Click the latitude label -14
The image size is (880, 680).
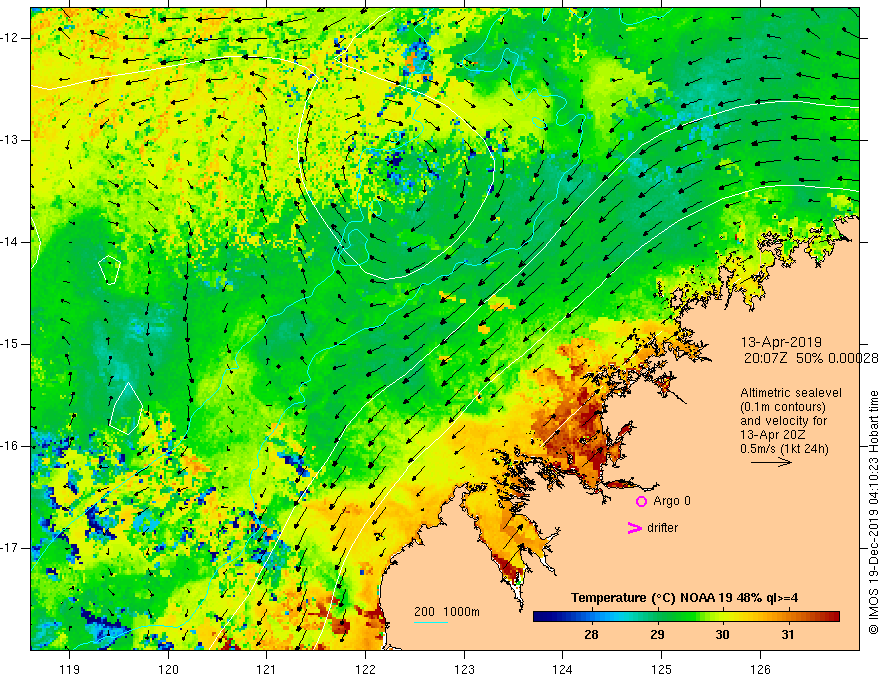[x=10, y=242]
